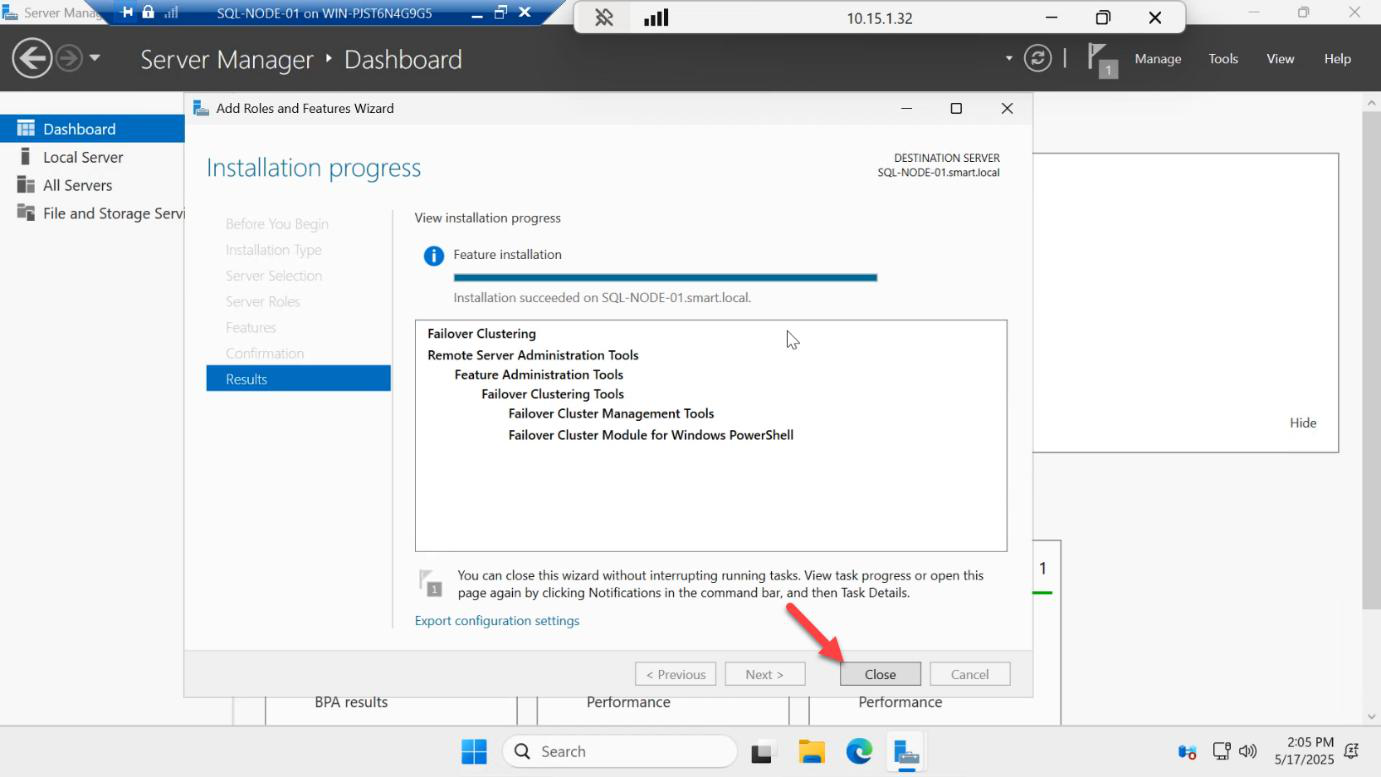Click the wizard Cancel button

(x=970, y=674)
